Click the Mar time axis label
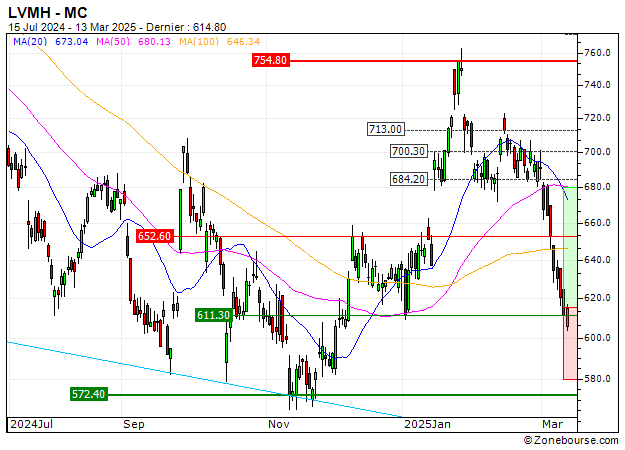 point(552,424)
